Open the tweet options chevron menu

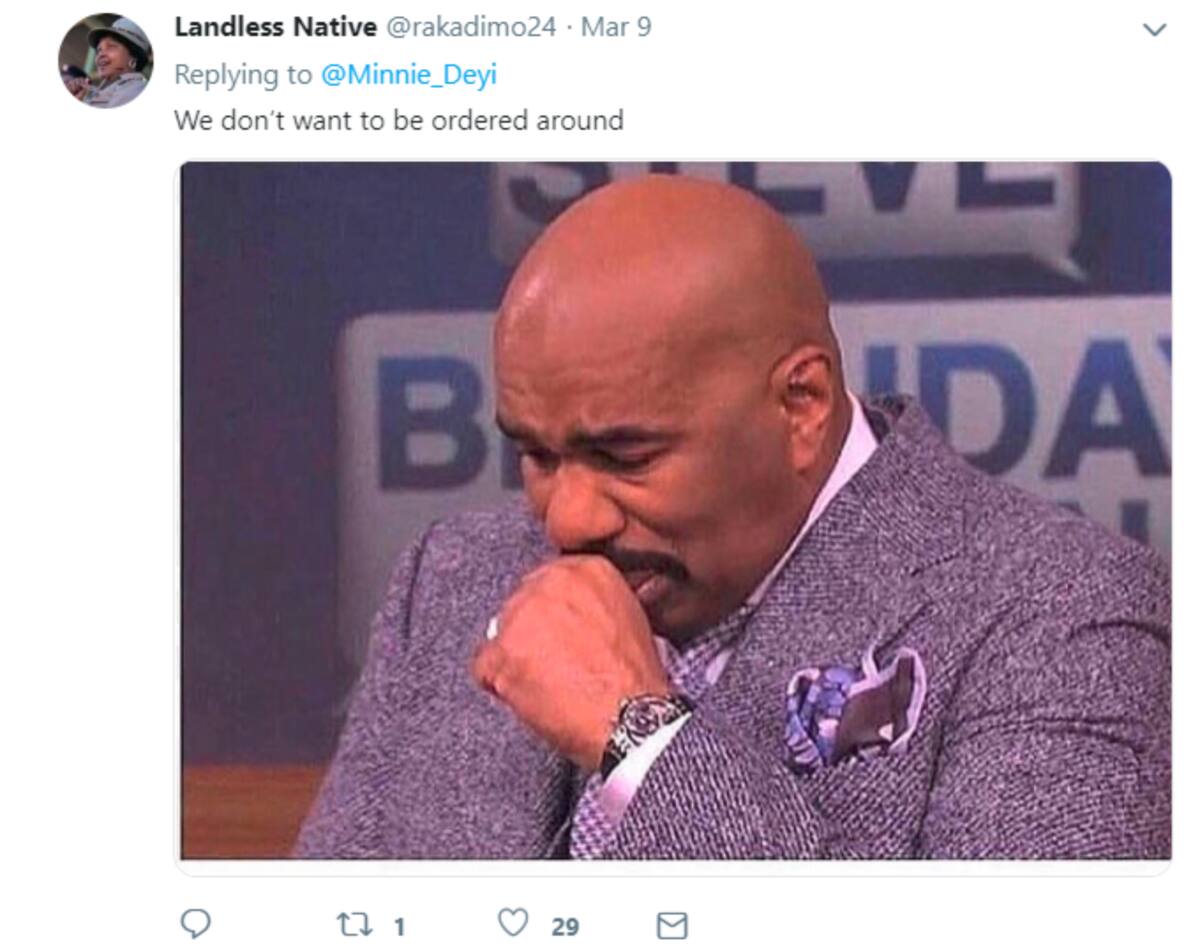1155,30
